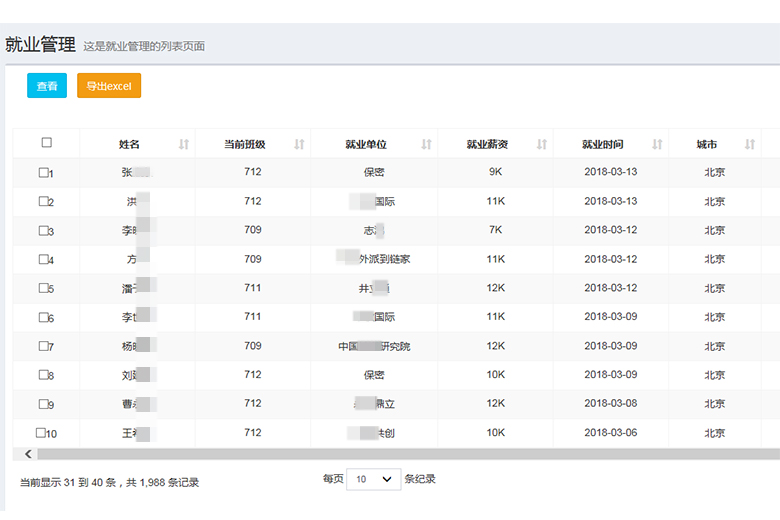This screenshot has width=780, height=520.
Task: Click 外派到链家 company cell in row 4
Action: pos(384,259)
